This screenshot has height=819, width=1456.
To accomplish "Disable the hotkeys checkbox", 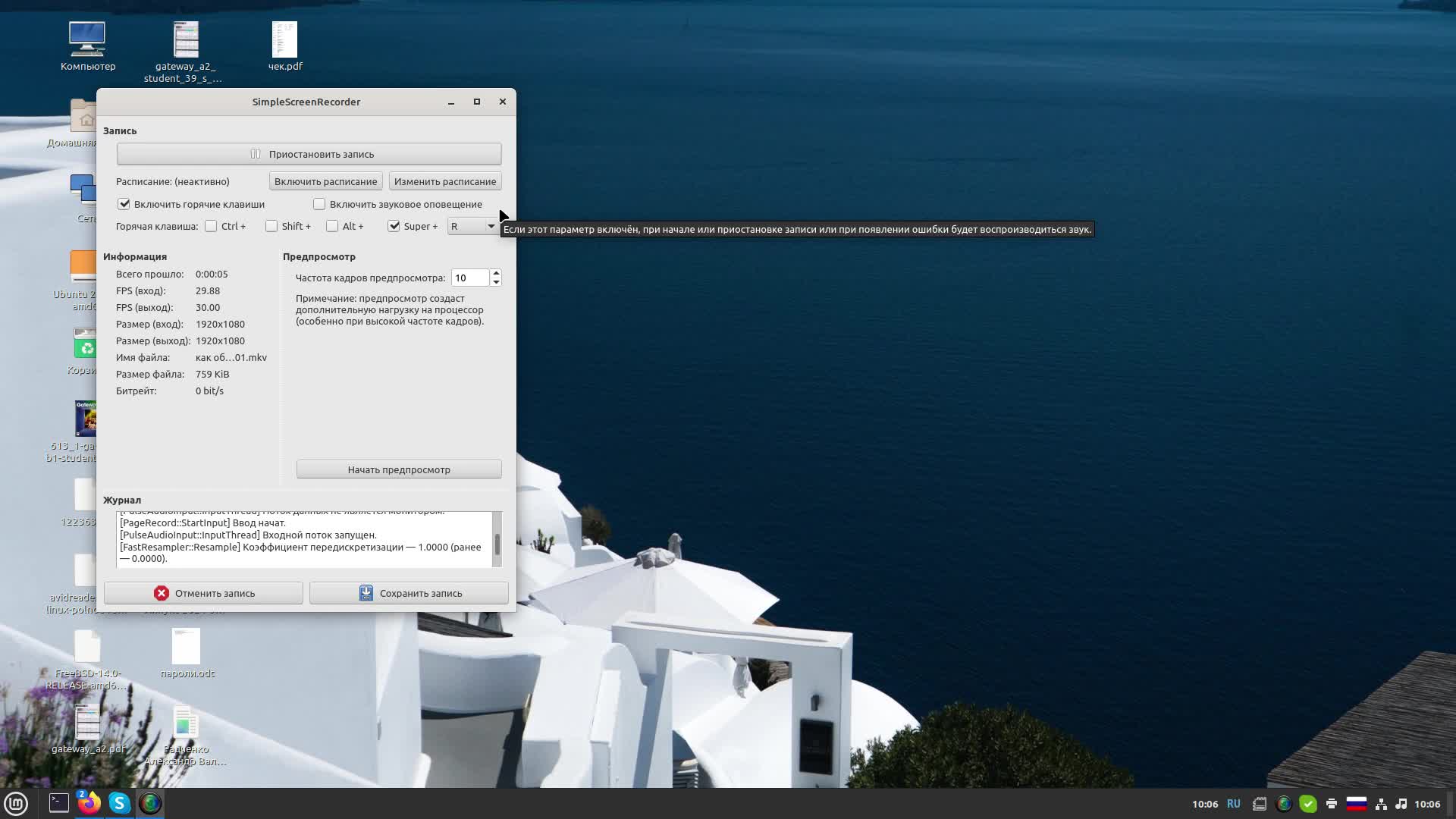I will [124, 204].
